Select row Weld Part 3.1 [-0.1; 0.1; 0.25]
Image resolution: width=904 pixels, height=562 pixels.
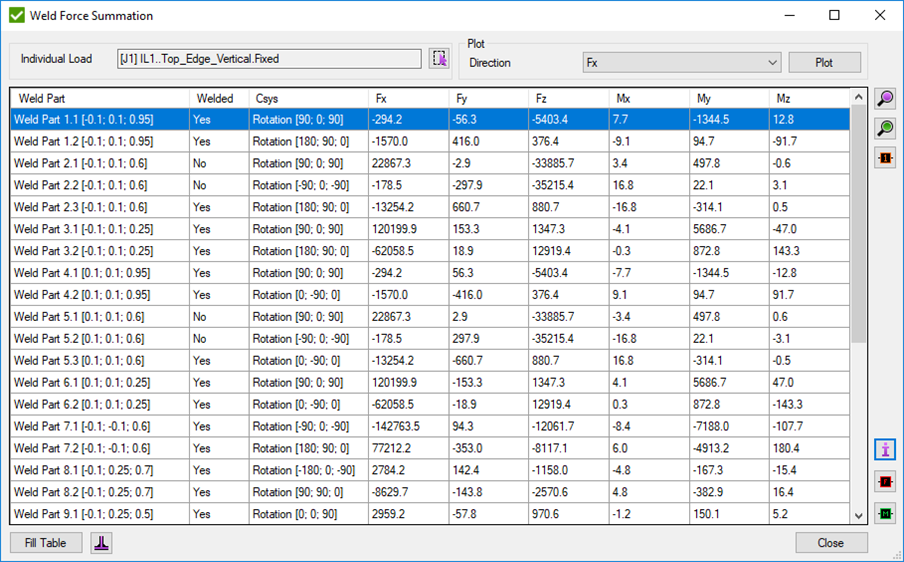(x=430, y=229)
